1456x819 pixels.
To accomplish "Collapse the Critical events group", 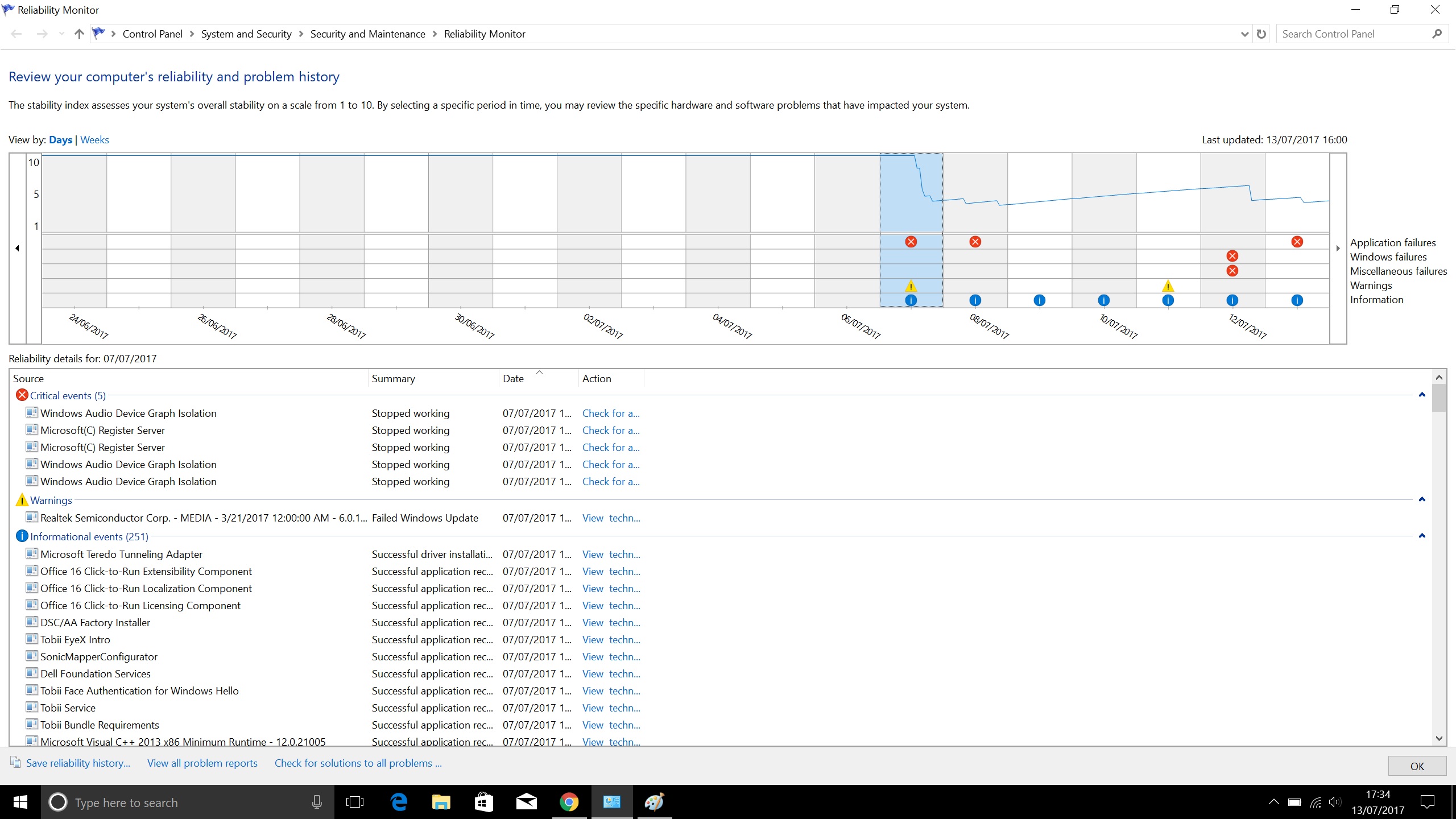I will click(x=1422, y=395).
